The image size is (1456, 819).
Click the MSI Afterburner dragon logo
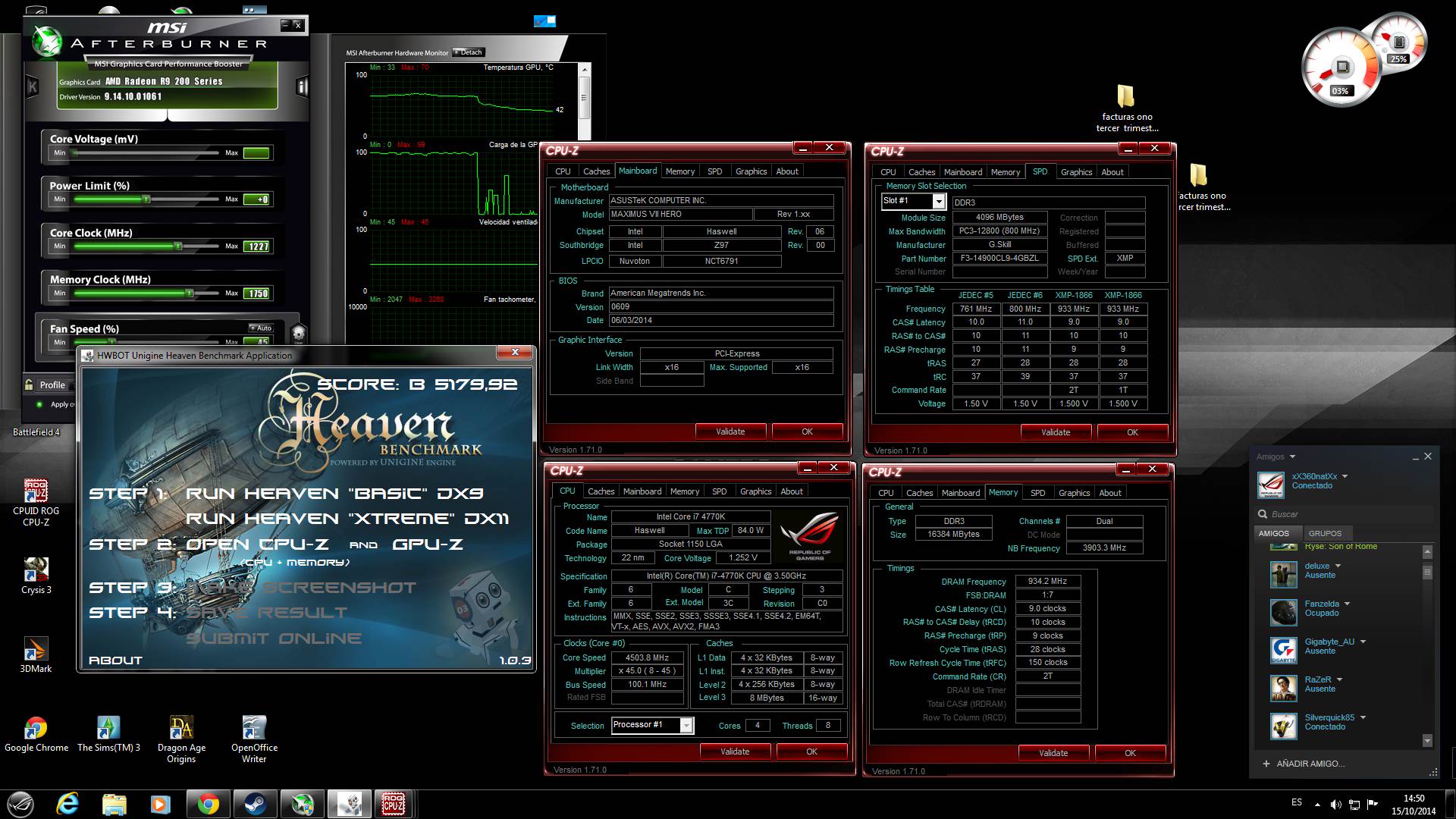tap(47, 42)
